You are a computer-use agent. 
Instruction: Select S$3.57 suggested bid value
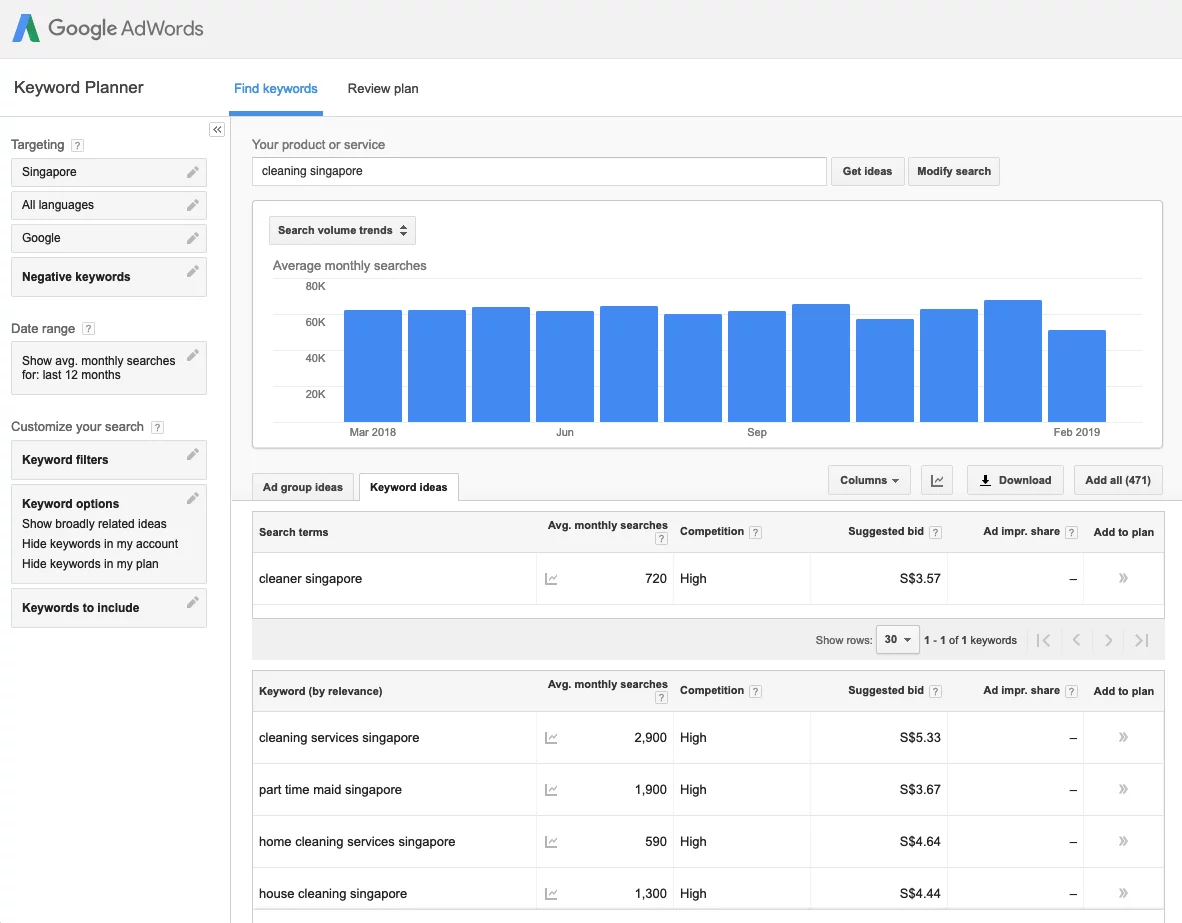920,578
